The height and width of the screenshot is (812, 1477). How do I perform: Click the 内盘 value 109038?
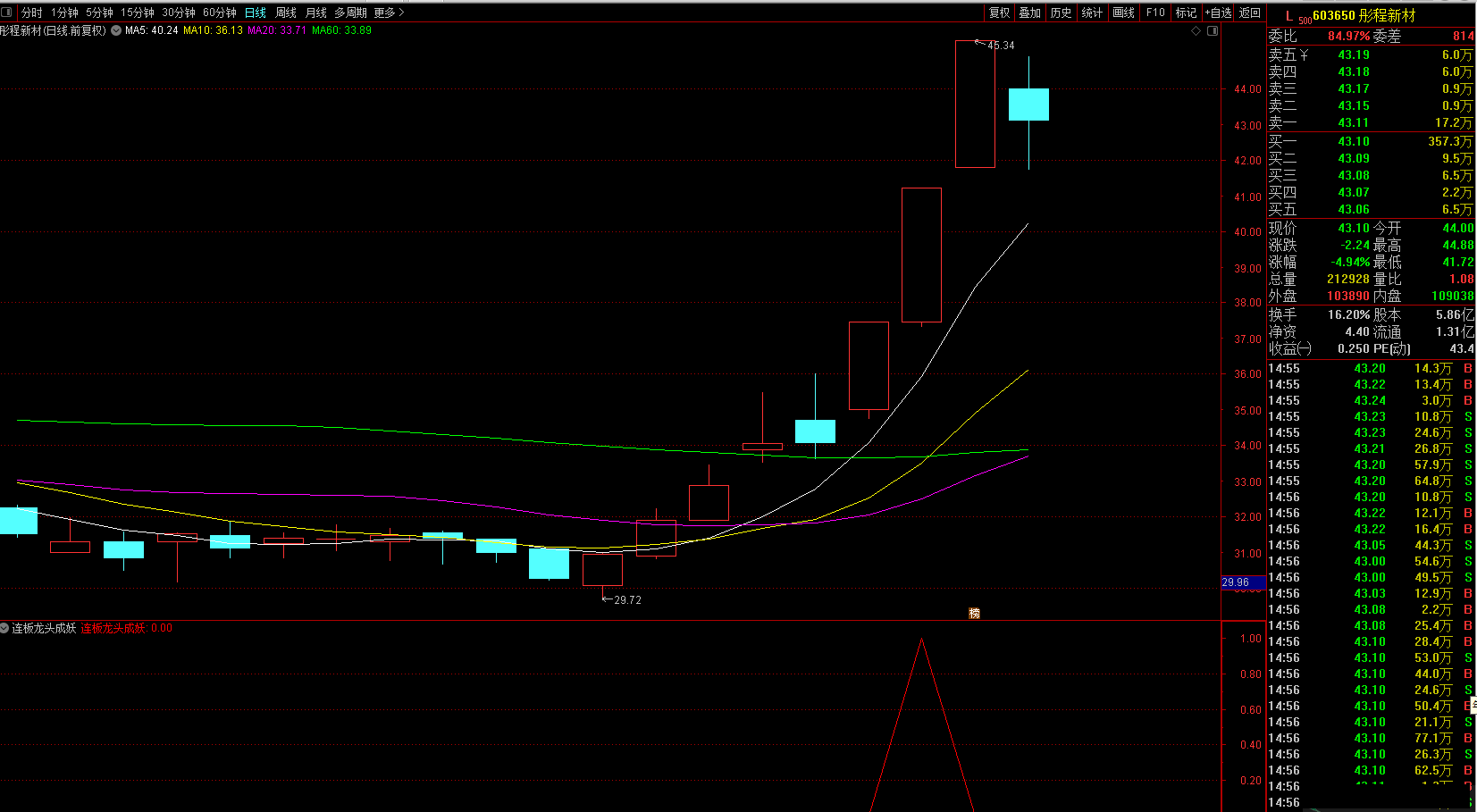1452,296
